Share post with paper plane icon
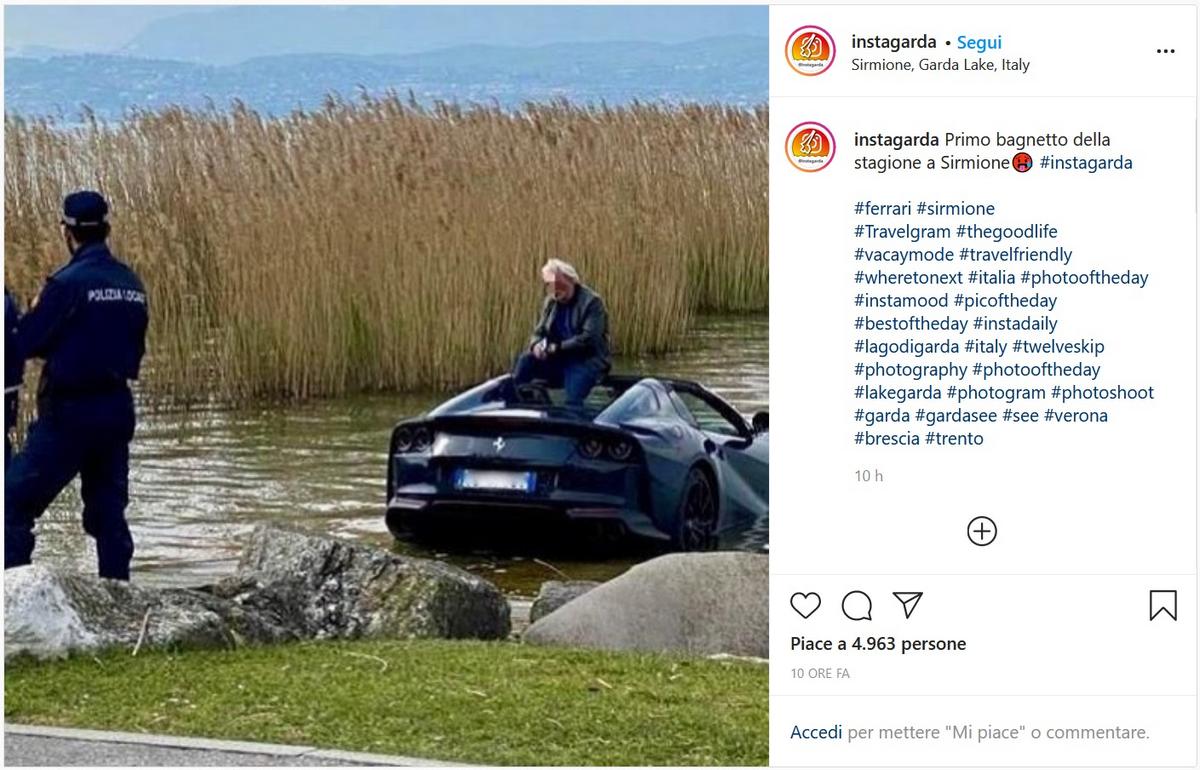Viewport: 1200px width, 770px height. (907, 605)
